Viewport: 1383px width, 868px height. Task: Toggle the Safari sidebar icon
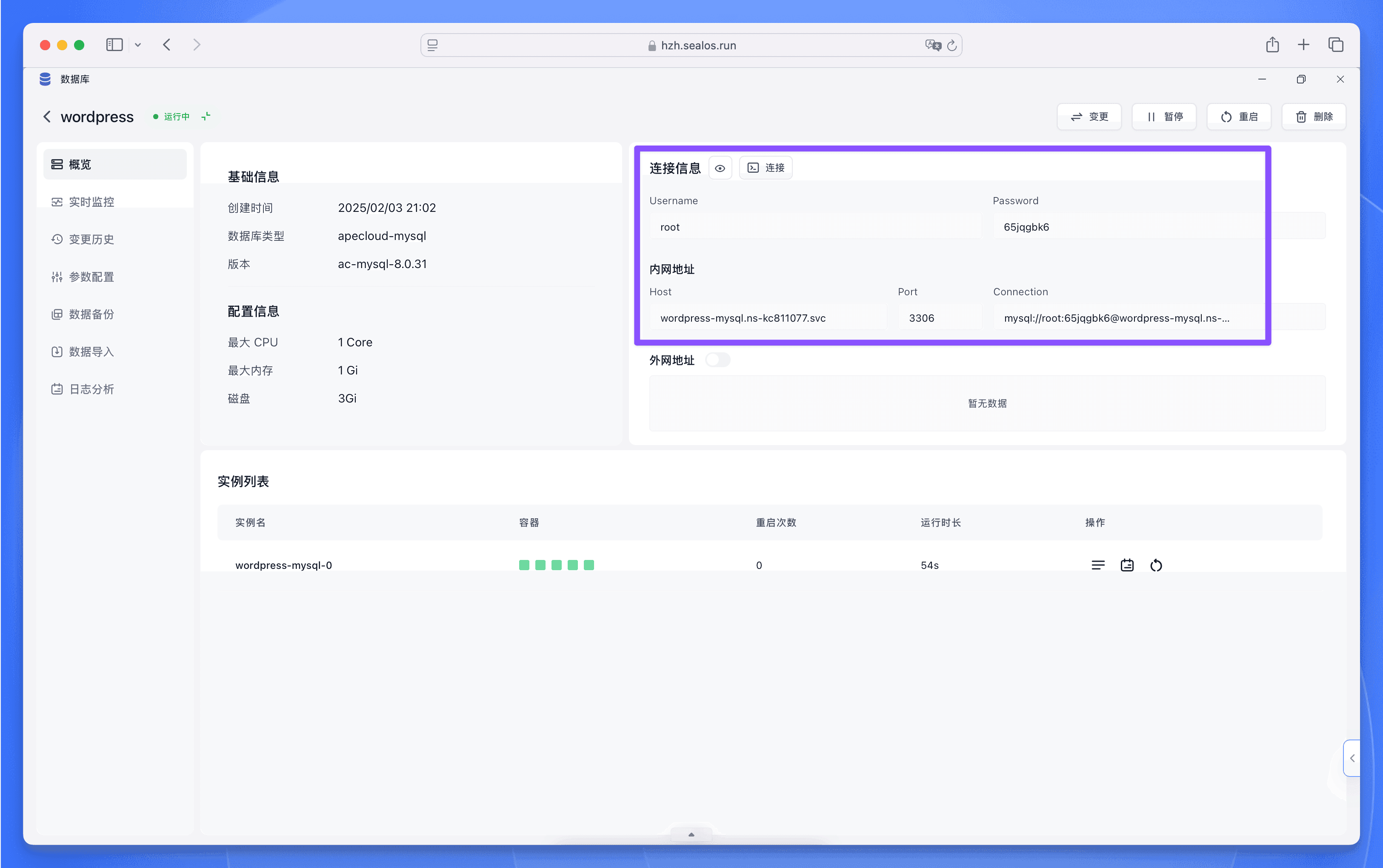click(114, 45)
